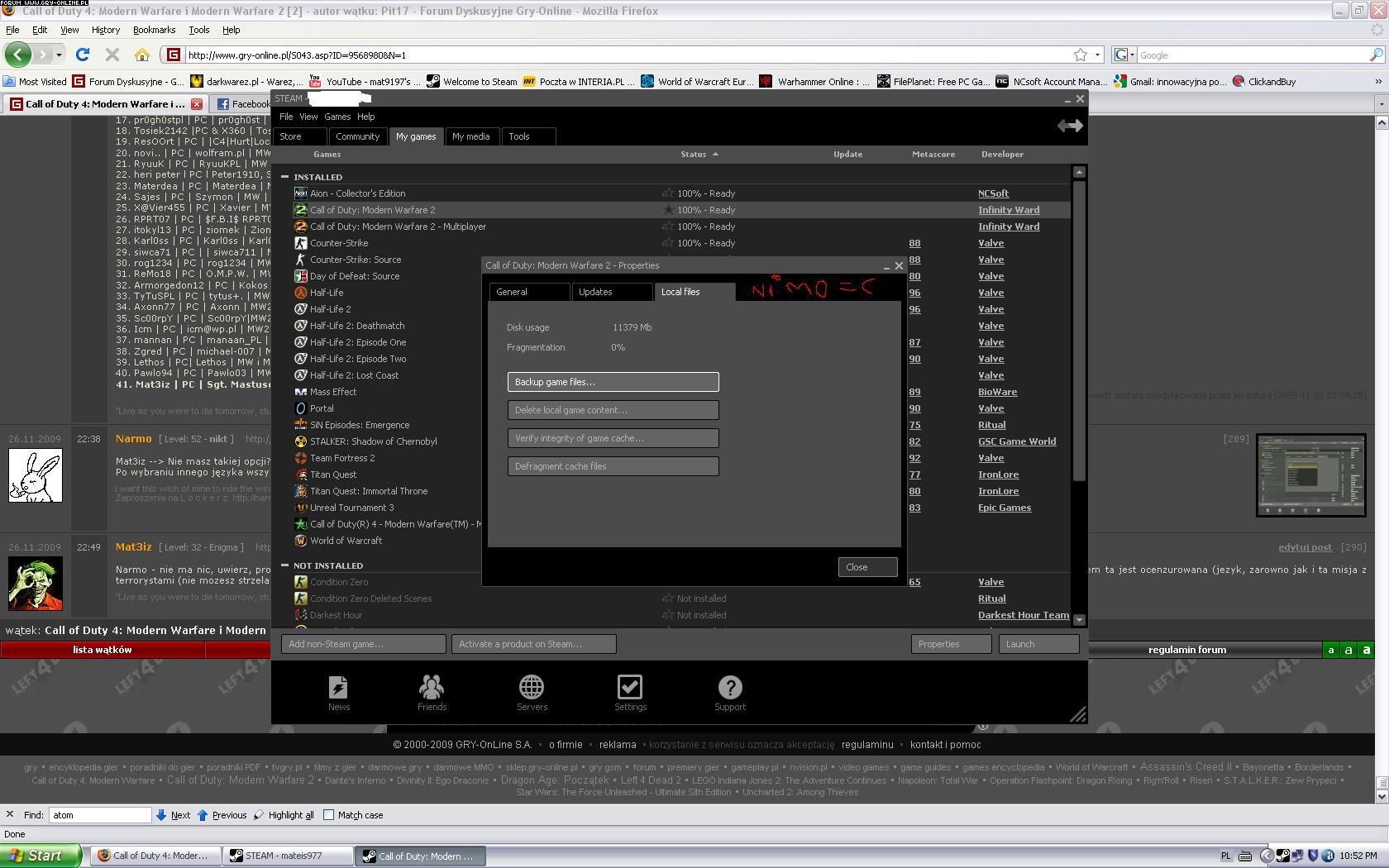Open the search engine dropdown beside Google
The image size is (1389, 868).
[x=1124, y=55]
